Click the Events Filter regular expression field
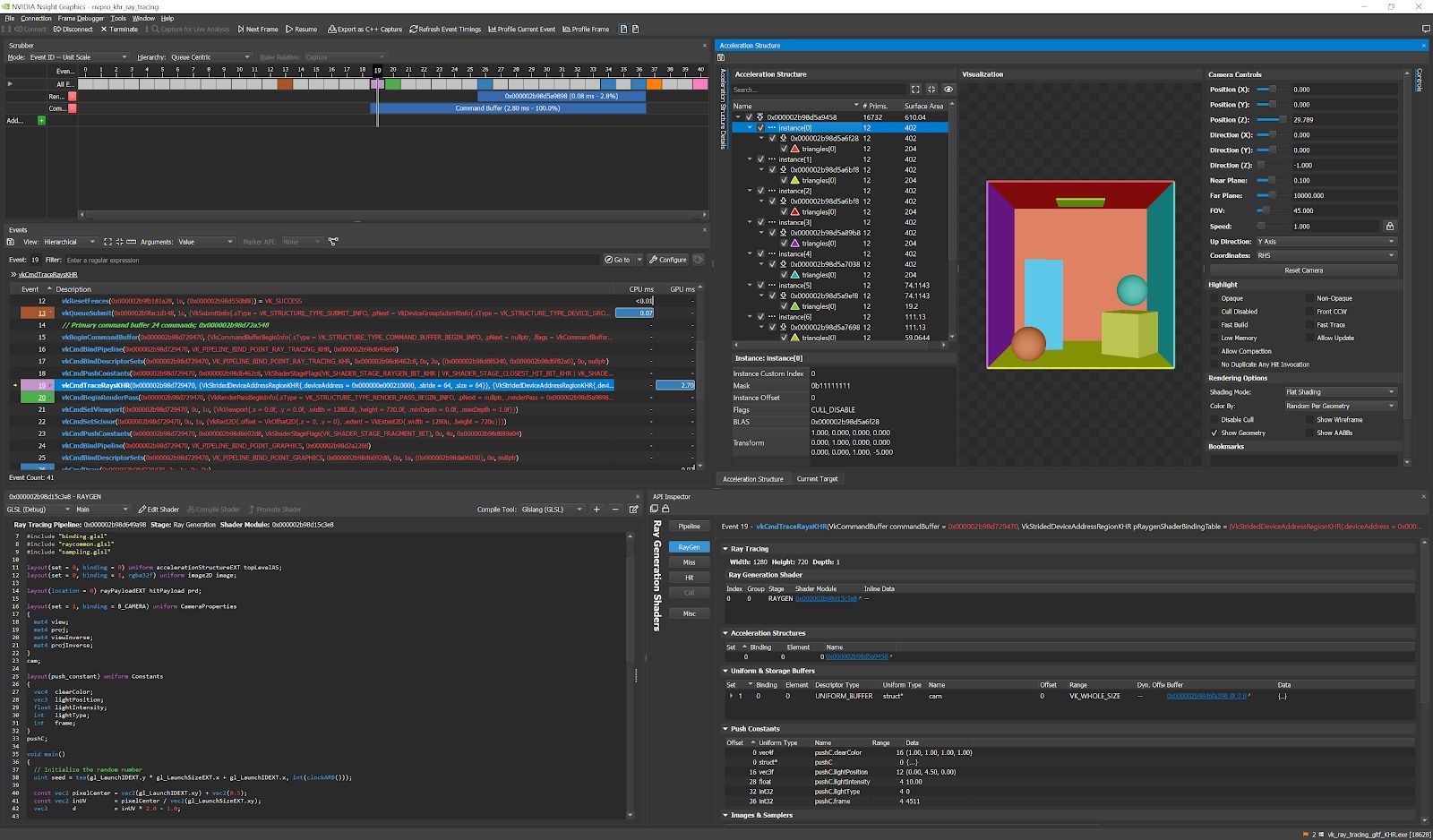Image resolution: width=1433 pixels, height=840 pixels. click(x=331, y=260)
